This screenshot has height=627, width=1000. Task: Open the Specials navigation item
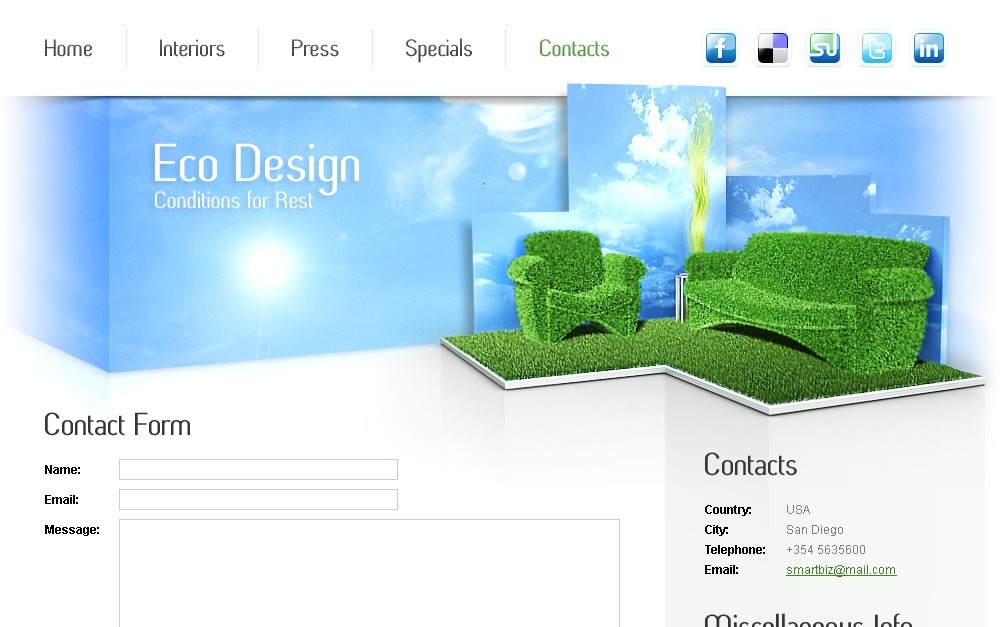(x=439, y=49)
